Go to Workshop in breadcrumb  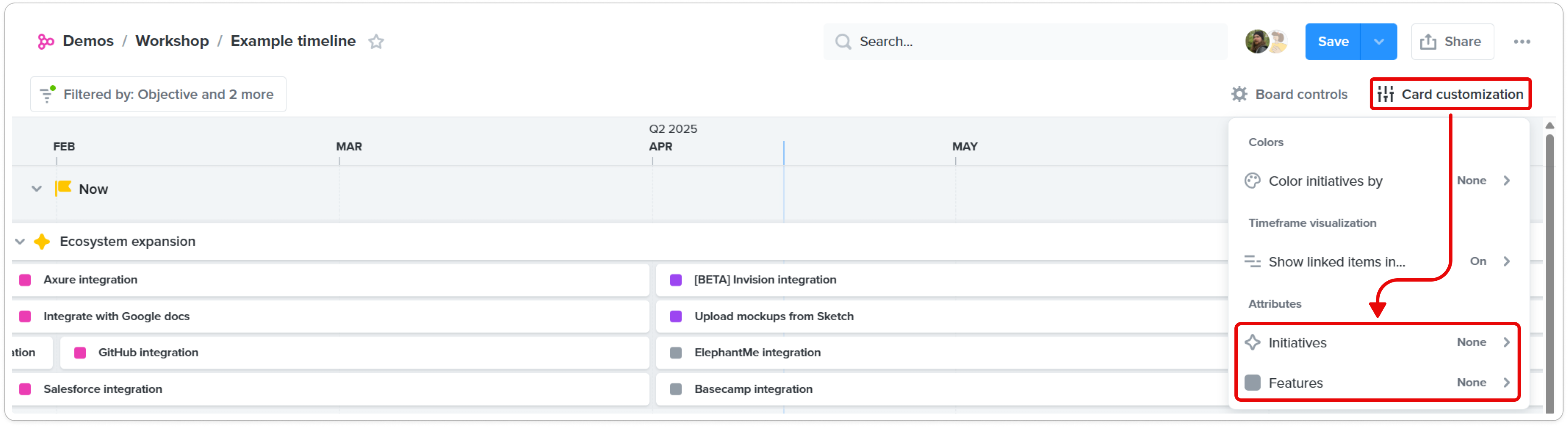(172, 41)
